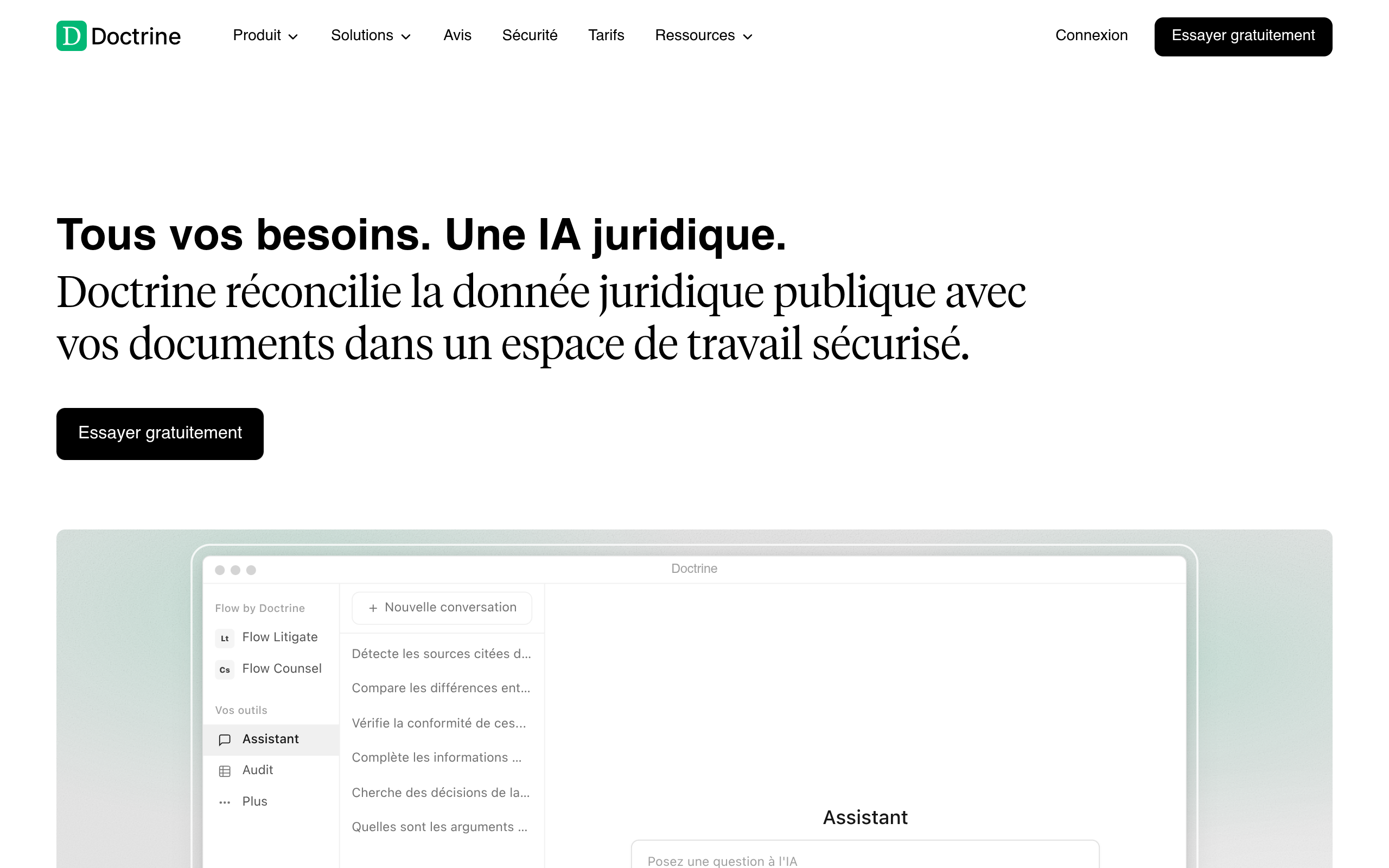Image resolution: width=1389 pixels, height=868 pixels.
Task: Click the green Doctrine logo icon
Action: [71, 36]
